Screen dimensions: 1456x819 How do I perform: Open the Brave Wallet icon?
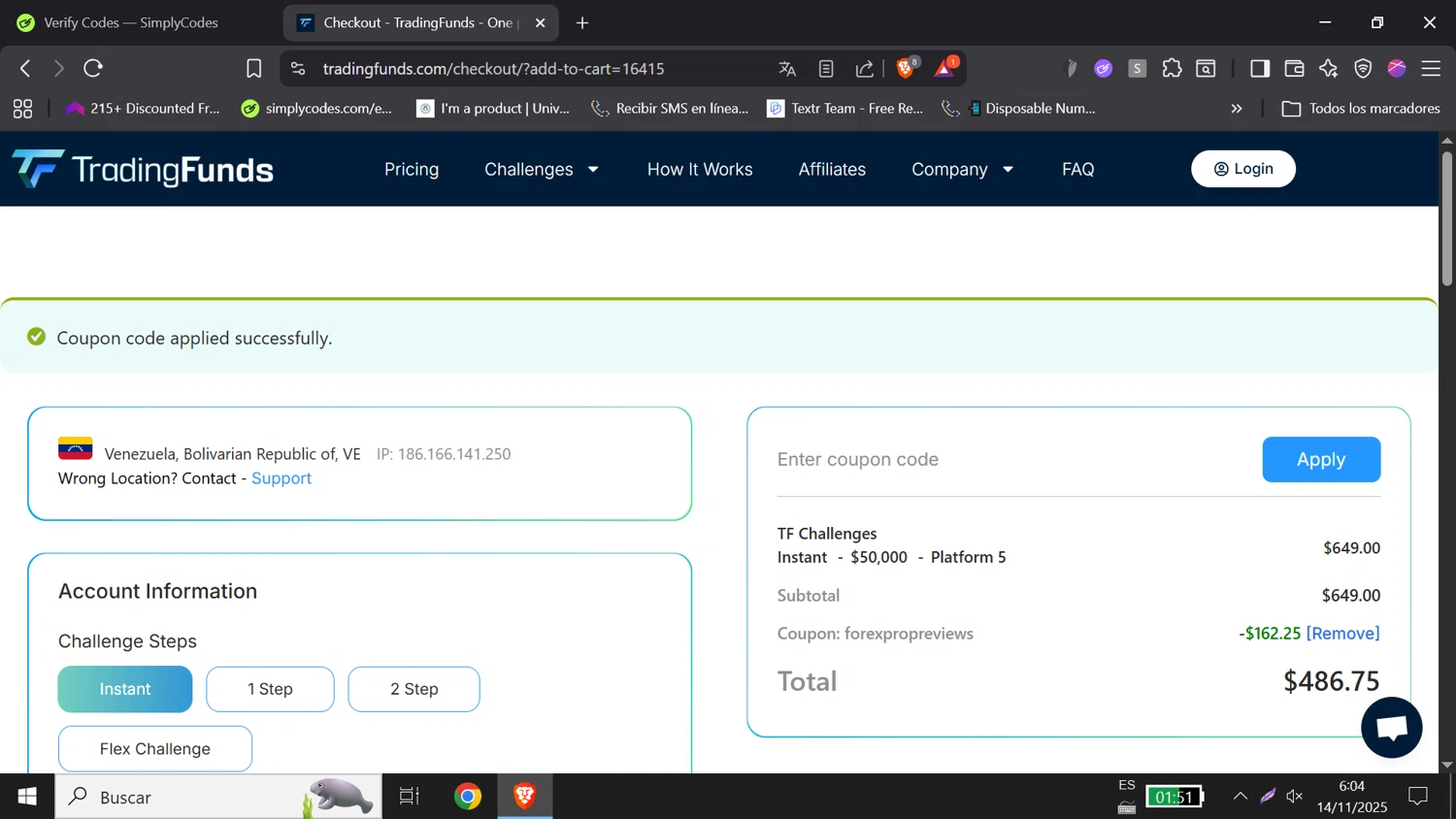pyautogui.click(x=1294, y=68)
